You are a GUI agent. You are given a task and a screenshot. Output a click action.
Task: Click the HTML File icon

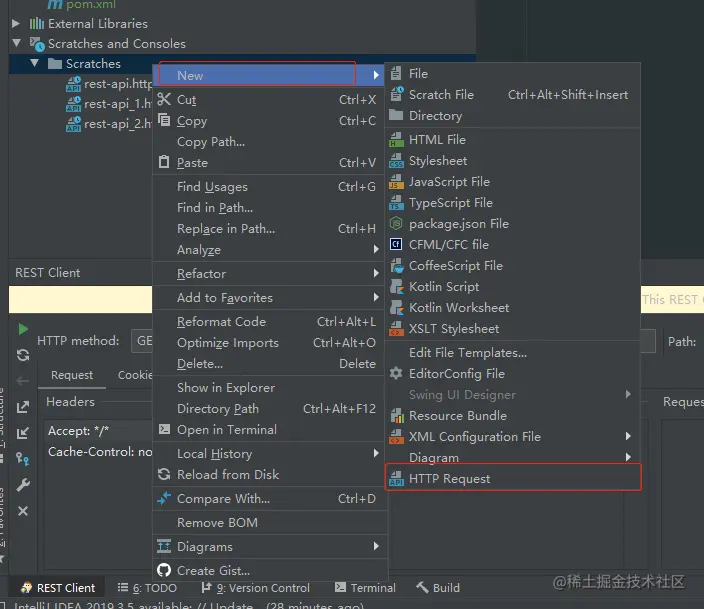coord(396,140)
